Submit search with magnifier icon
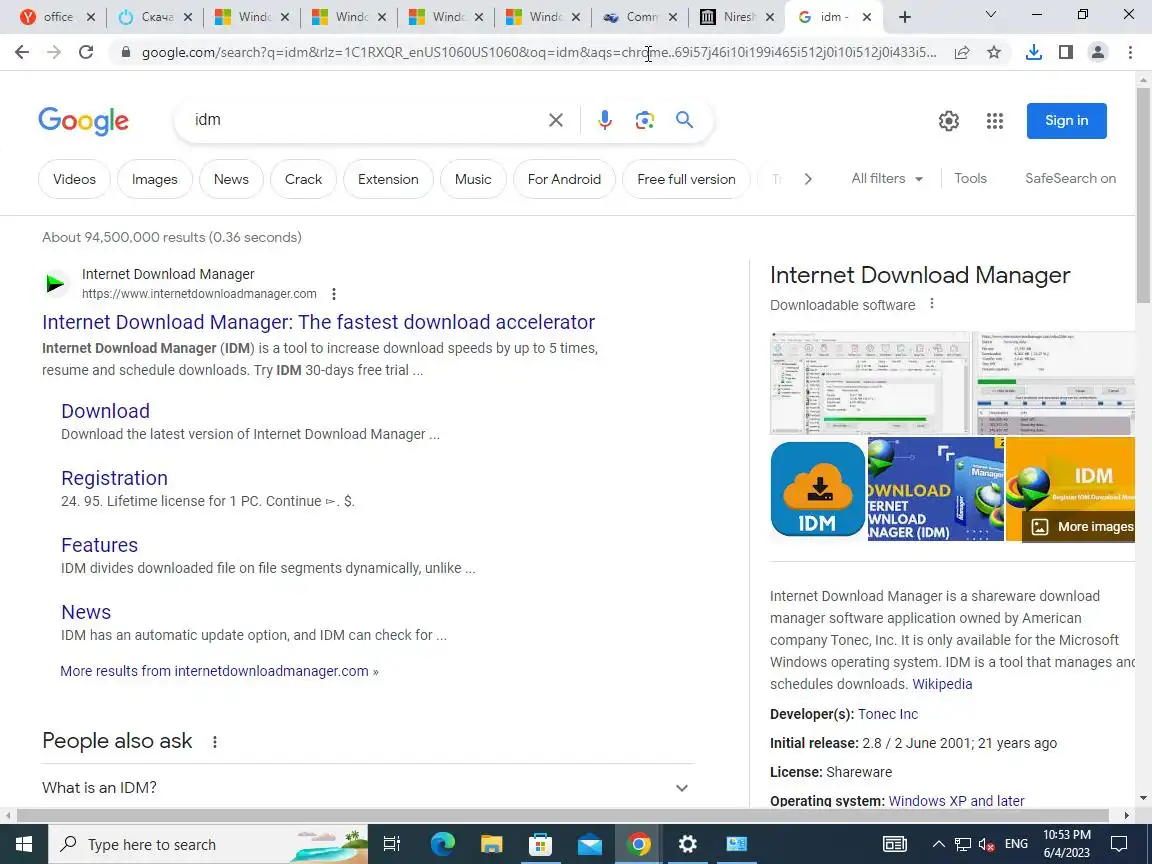Image resolution: width=1152 pixels, height=864 pixels. [x=685, y=120]
